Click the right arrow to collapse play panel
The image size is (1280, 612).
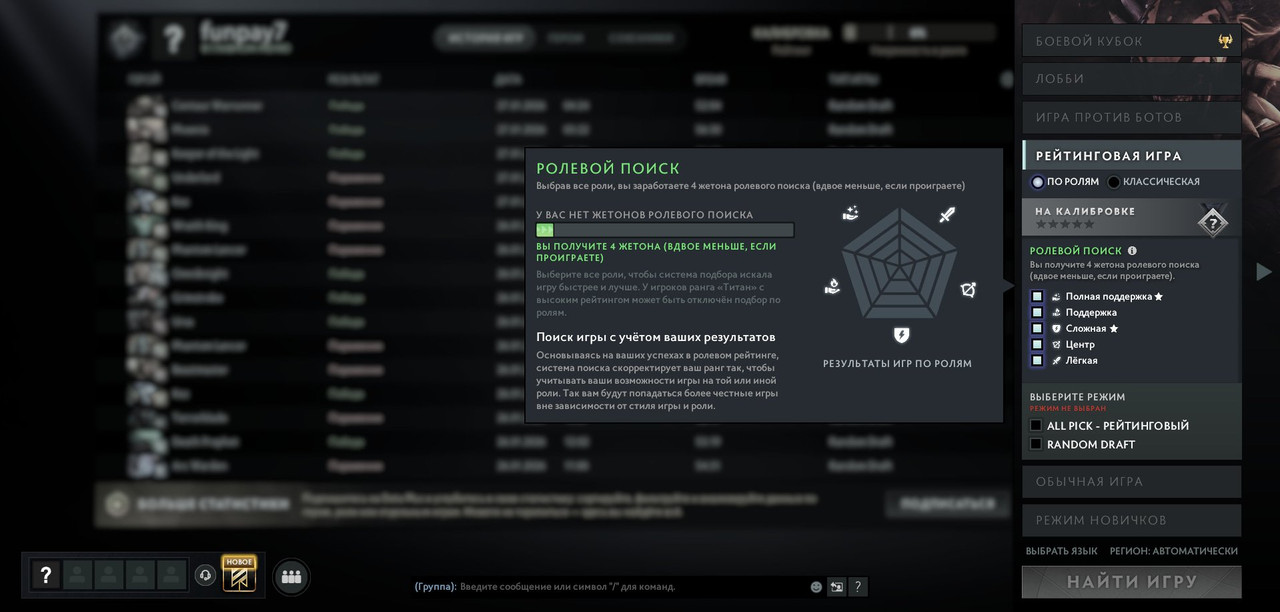click(x=1264, y=271)
